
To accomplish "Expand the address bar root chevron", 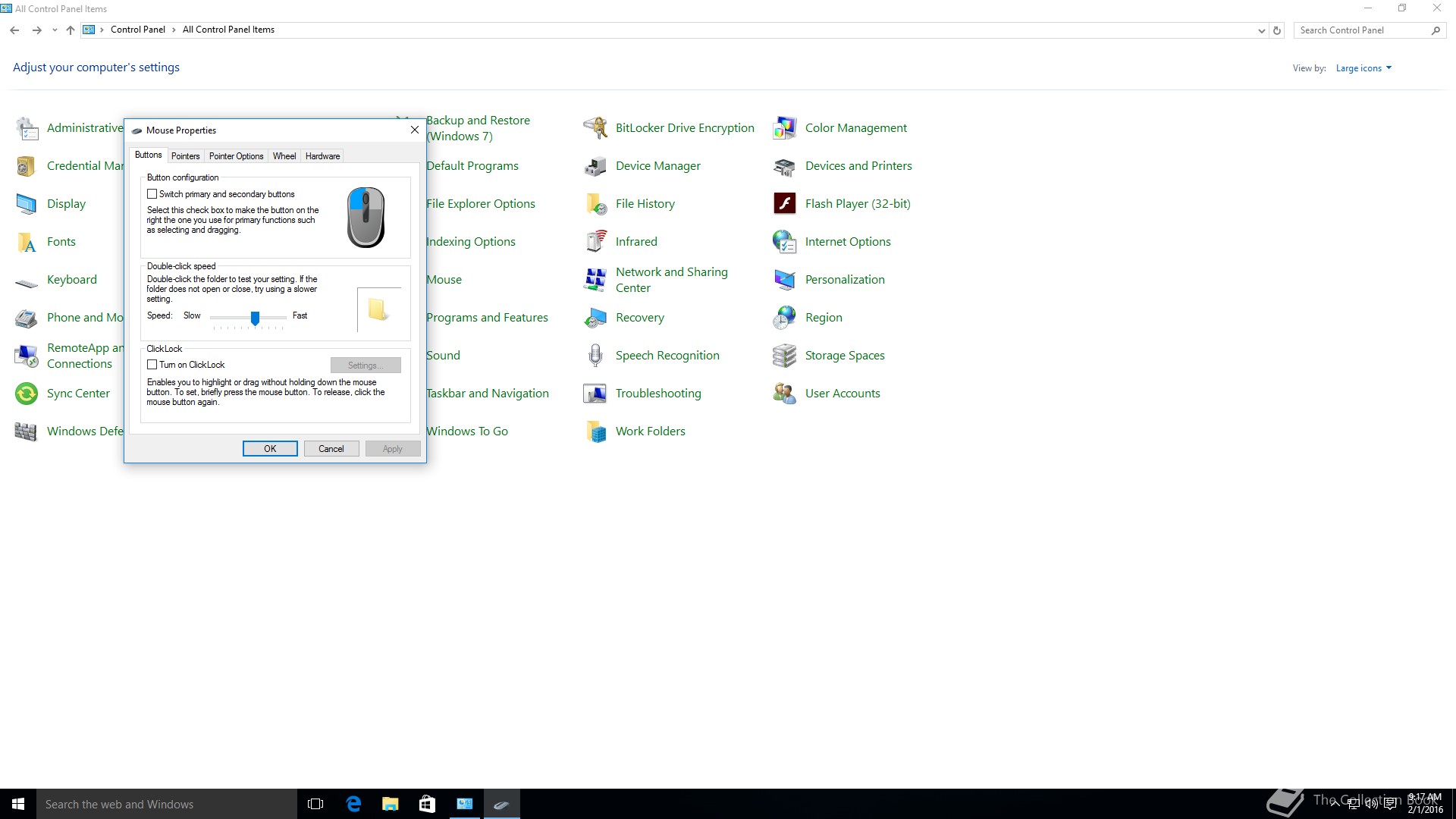I will pyautogui.click(x=102, y=30).
